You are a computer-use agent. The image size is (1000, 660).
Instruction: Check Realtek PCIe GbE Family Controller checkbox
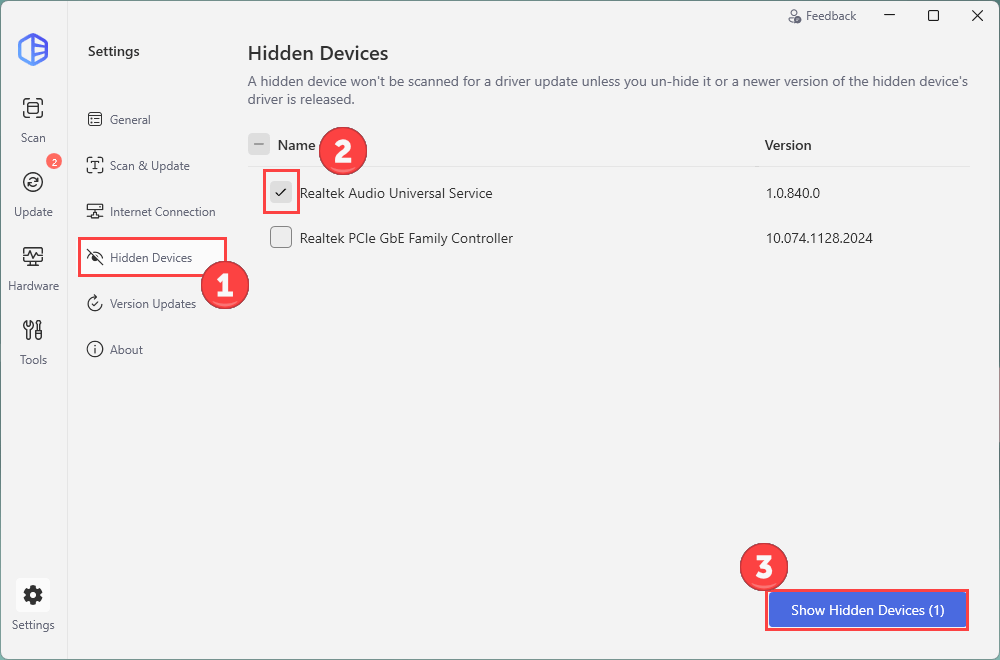[x=281, y=238]
